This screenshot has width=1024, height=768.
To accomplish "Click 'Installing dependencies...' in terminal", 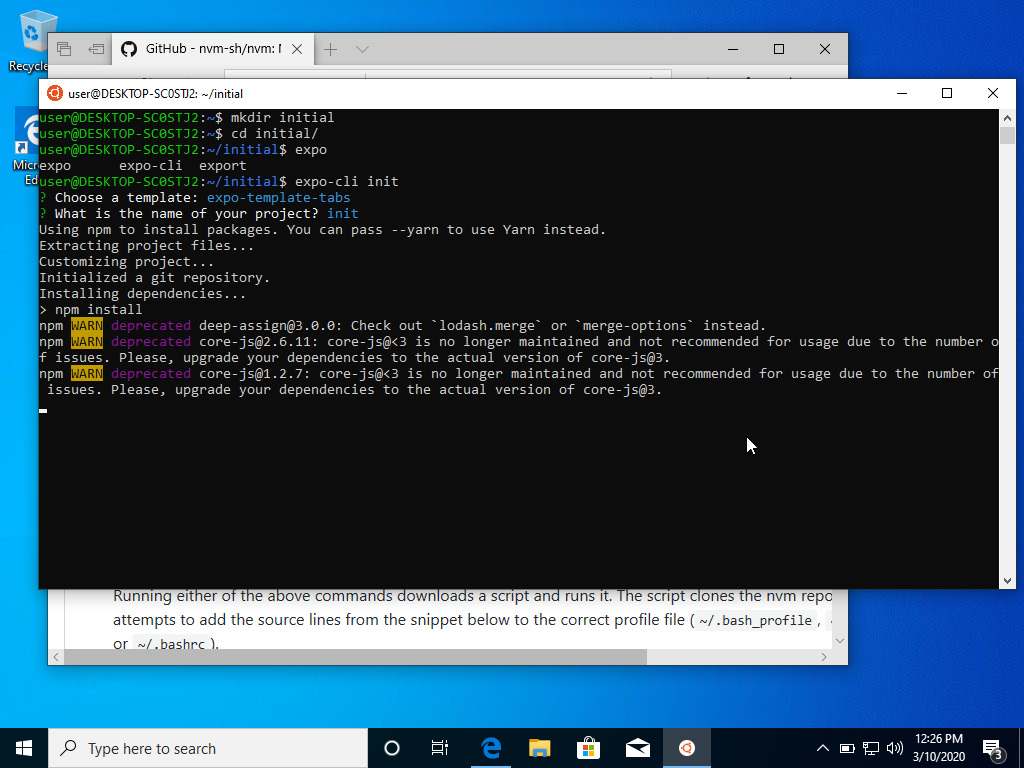I will coord(142,293).
